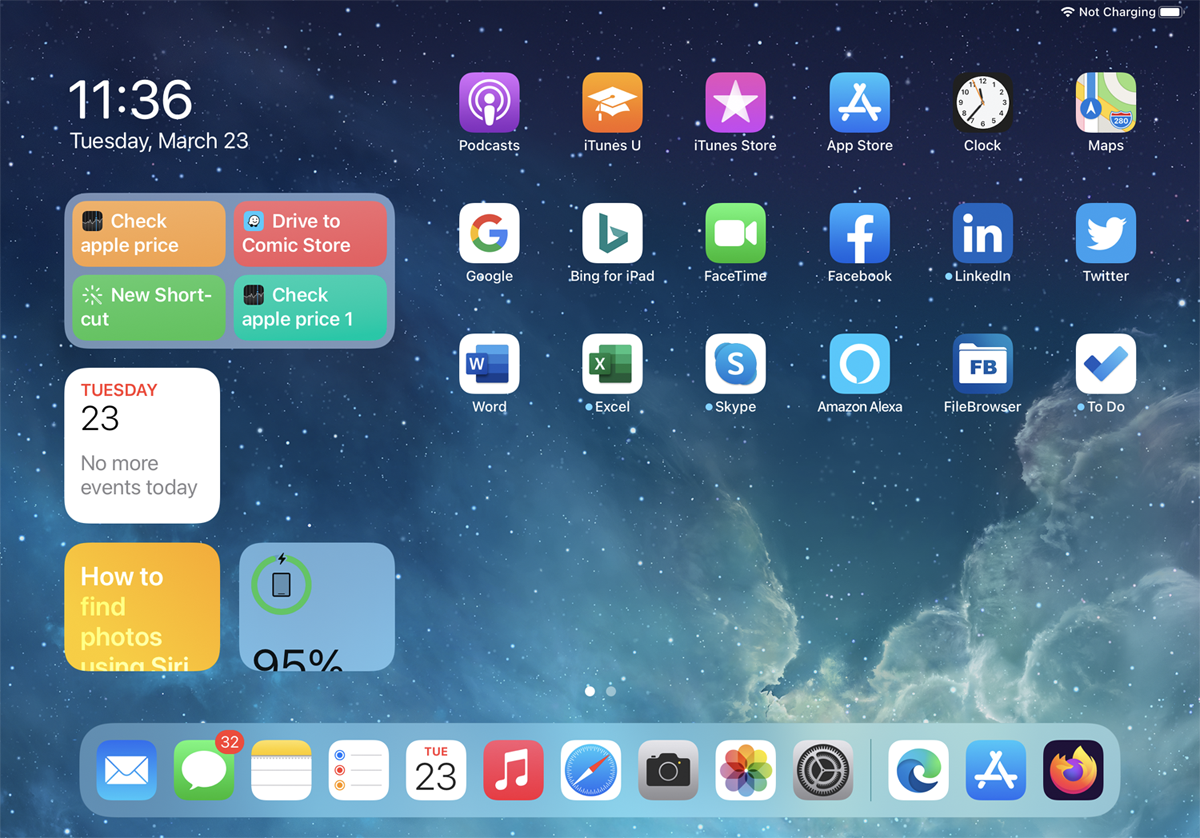Launch the Camera app from dock
Image resolution: width=1200 pixels, height=838 pixels.
tap(668, 770)
